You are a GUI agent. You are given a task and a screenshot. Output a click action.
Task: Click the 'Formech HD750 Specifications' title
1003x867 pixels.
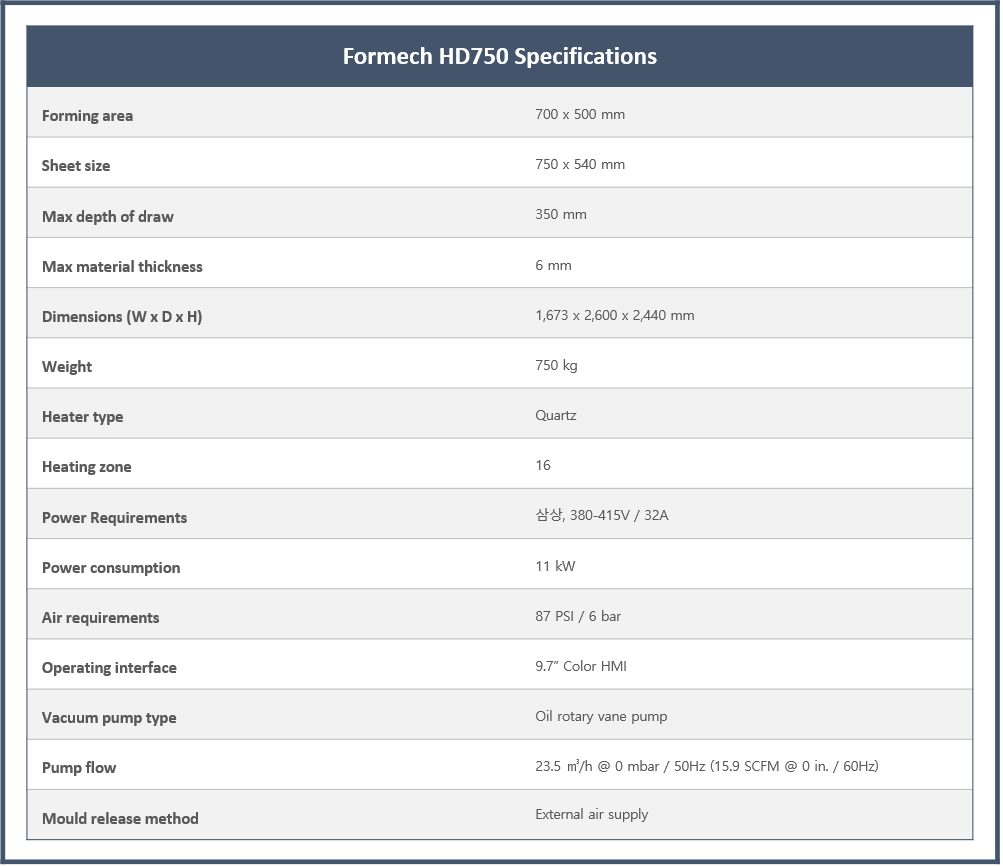tap(500, 56)
